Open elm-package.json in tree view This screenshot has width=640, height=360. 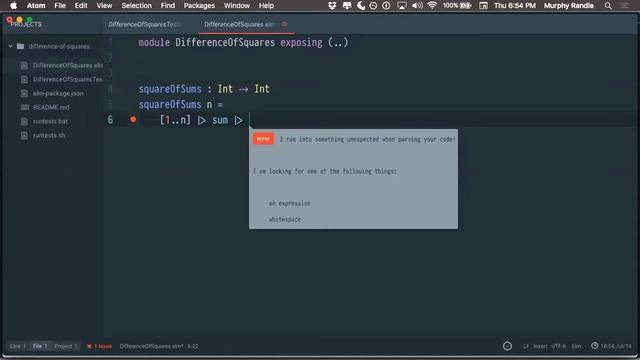[x=58, y=93]
